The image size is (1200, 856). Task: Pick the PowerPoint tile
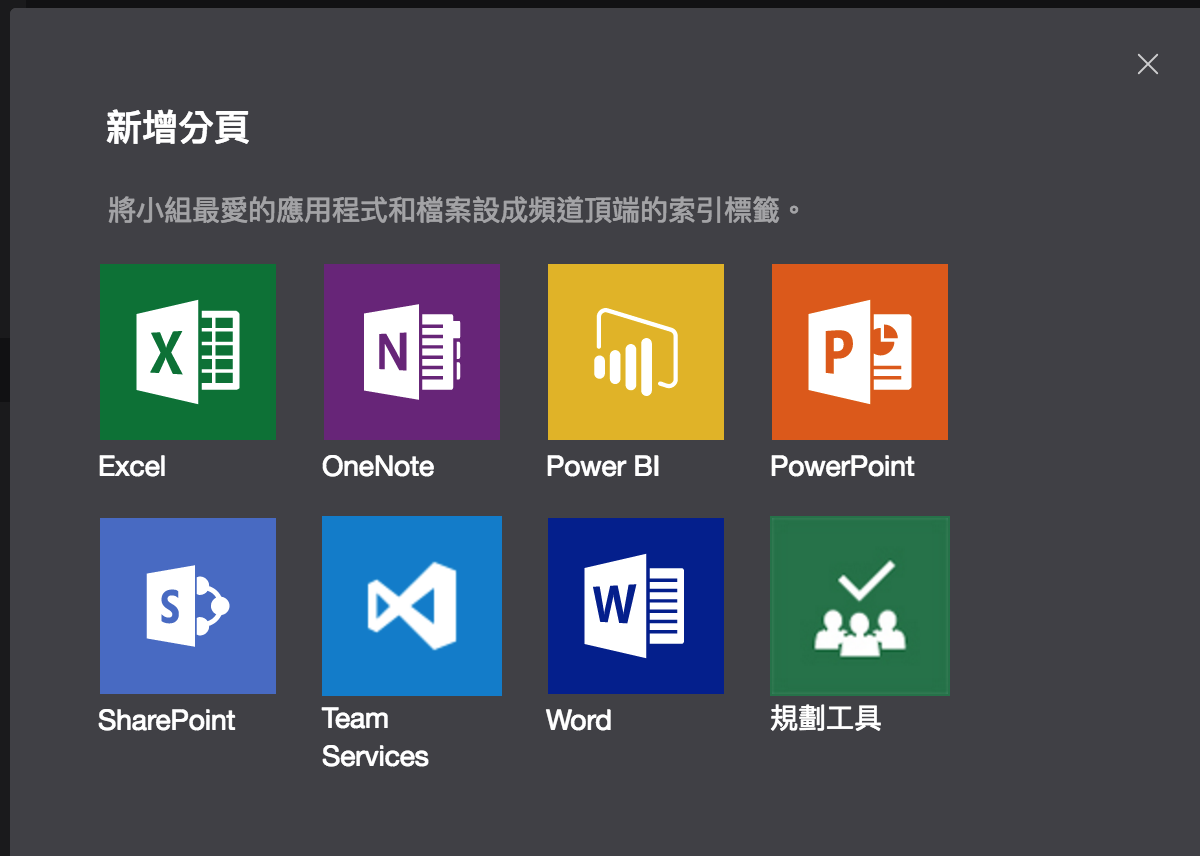tap(860, 352)
